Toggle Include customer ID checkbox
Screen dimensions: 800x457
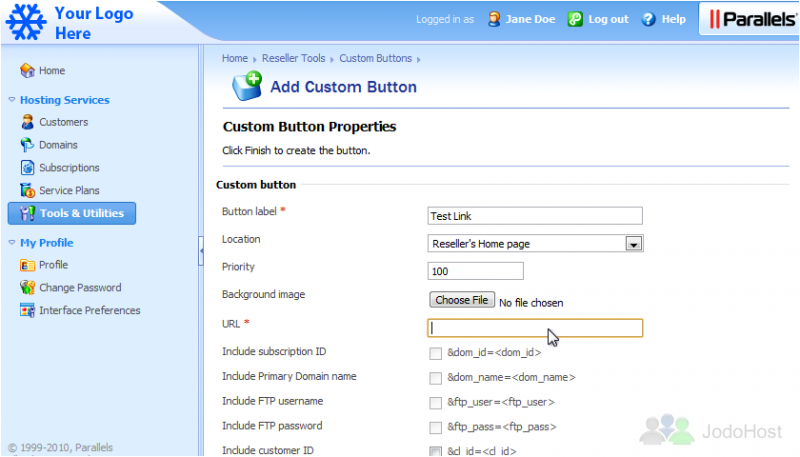pyautogui.click(x=435, y=451)
